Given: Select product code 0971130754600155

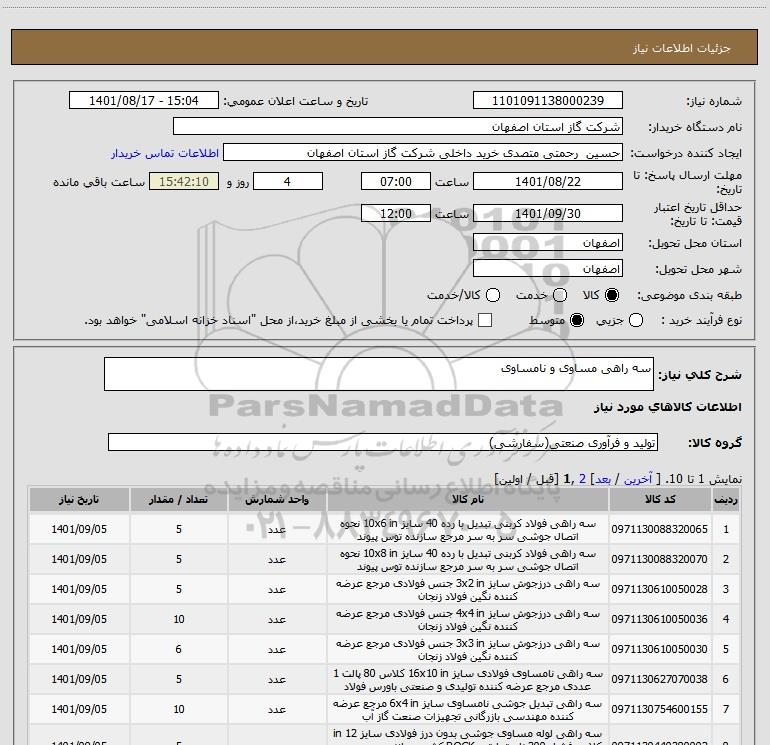Looking at the screenshot, I should click(x=660, y=709).
